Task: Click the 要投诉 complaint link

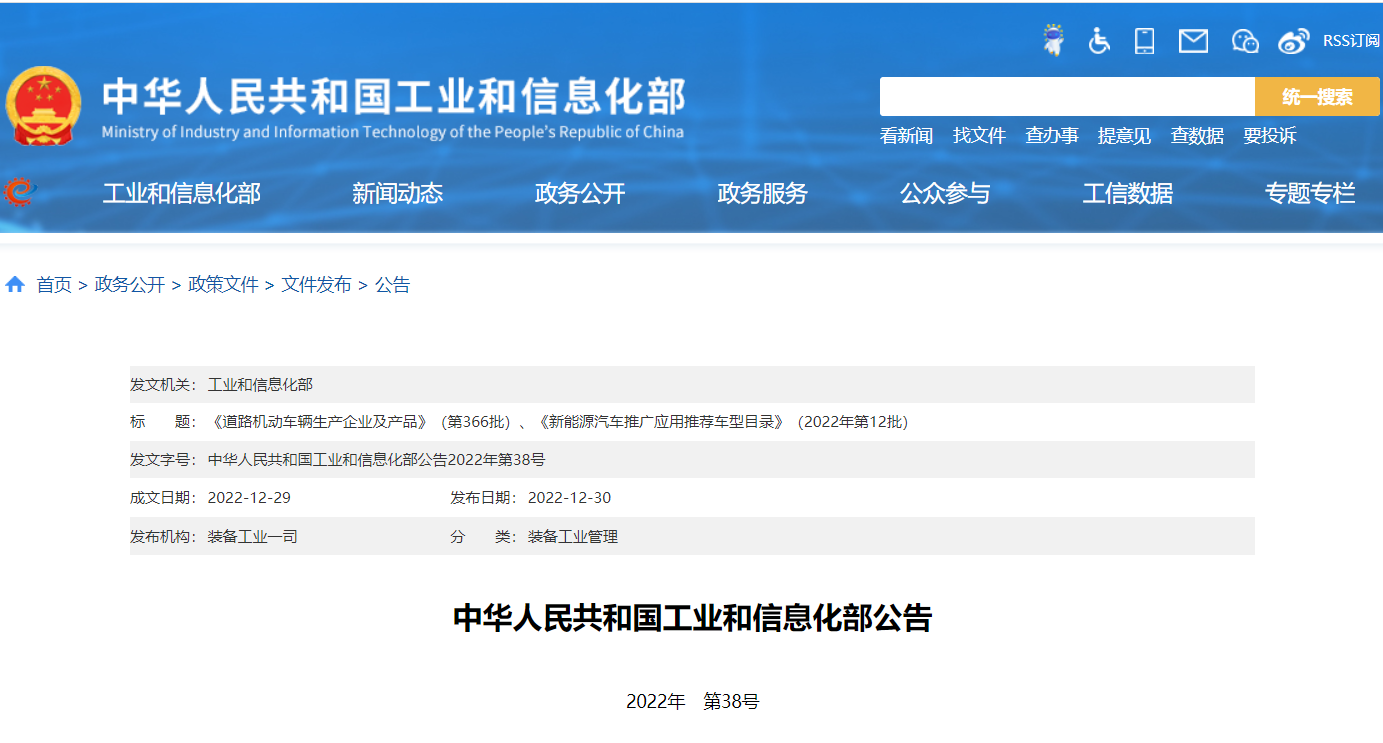Action: (1270, 136)
